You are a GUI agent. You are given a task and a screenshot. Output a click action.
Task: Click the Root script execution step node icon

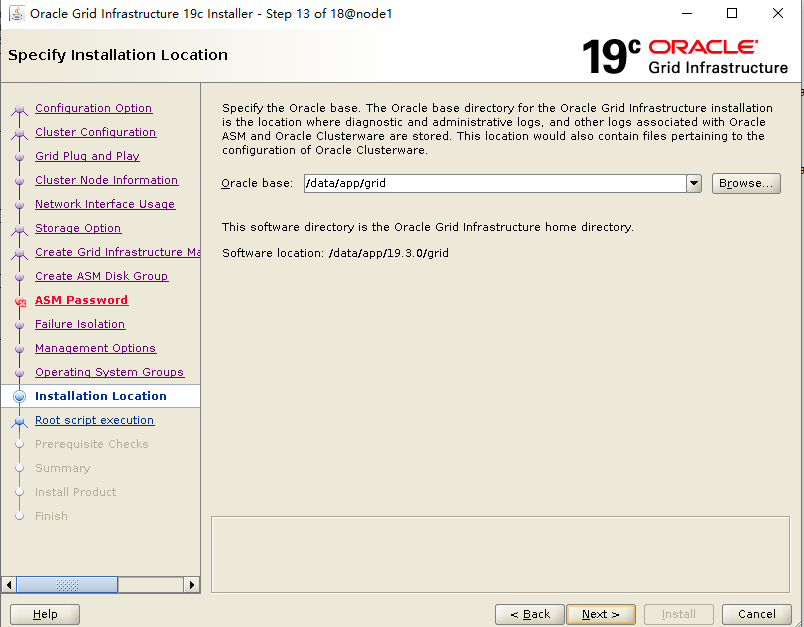(19, 421)
